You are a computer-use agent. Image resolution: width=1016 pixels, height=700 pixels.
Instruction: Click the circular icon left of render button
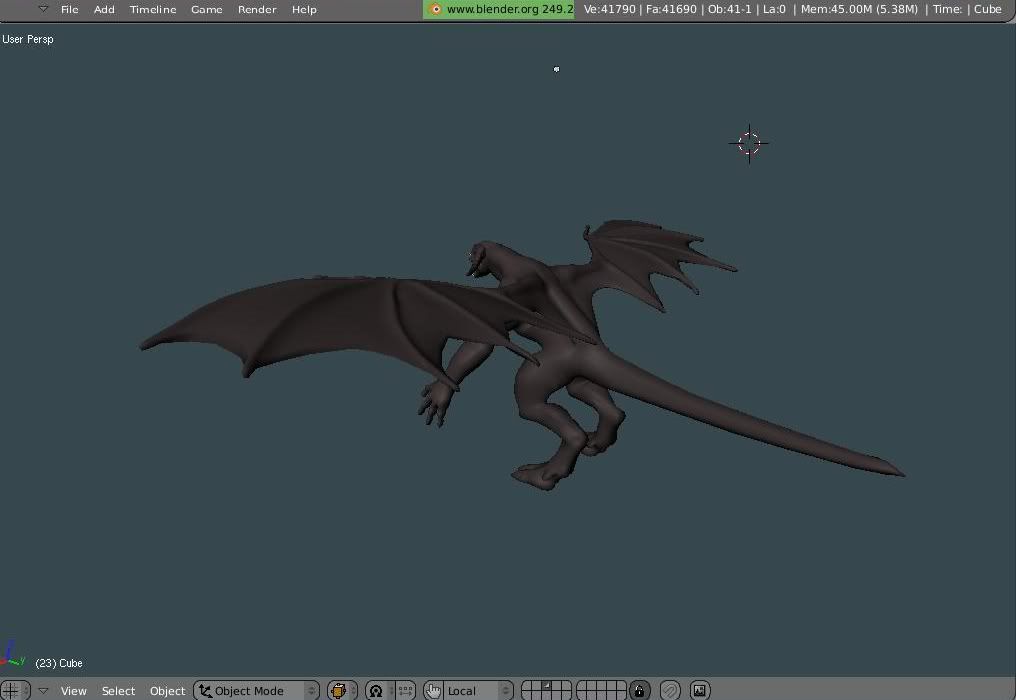click(x=670, y=690)
